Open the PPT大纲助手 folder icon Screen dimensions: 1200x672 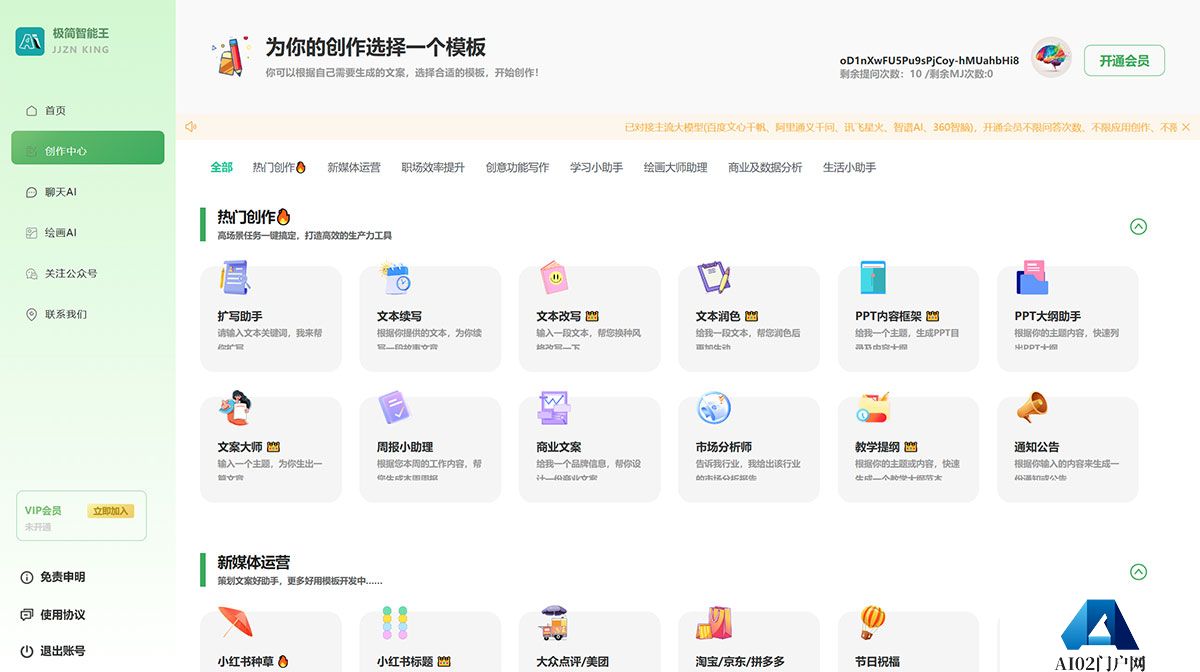(1032, 278)
